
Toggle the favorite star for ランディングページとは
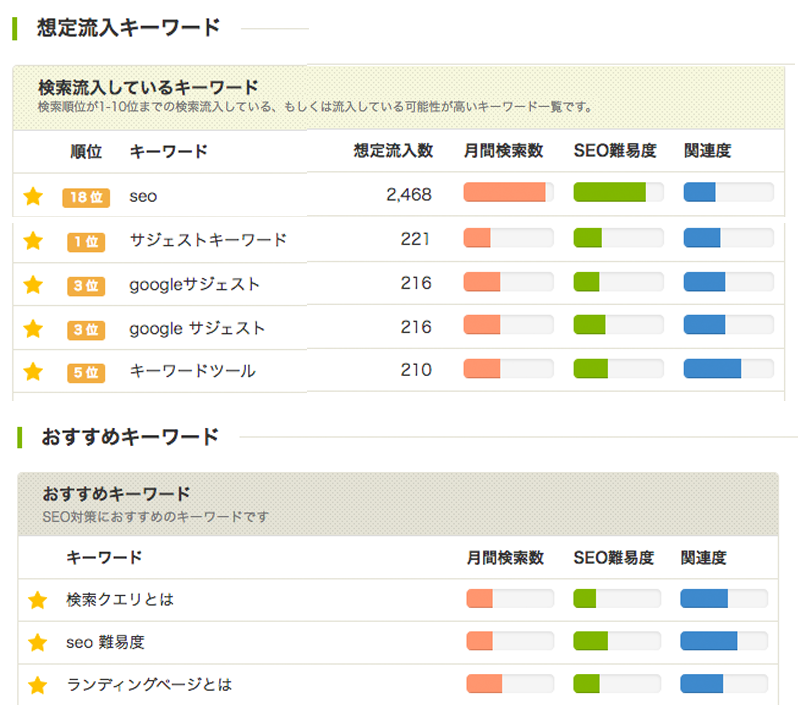click(x=38, y=685)
